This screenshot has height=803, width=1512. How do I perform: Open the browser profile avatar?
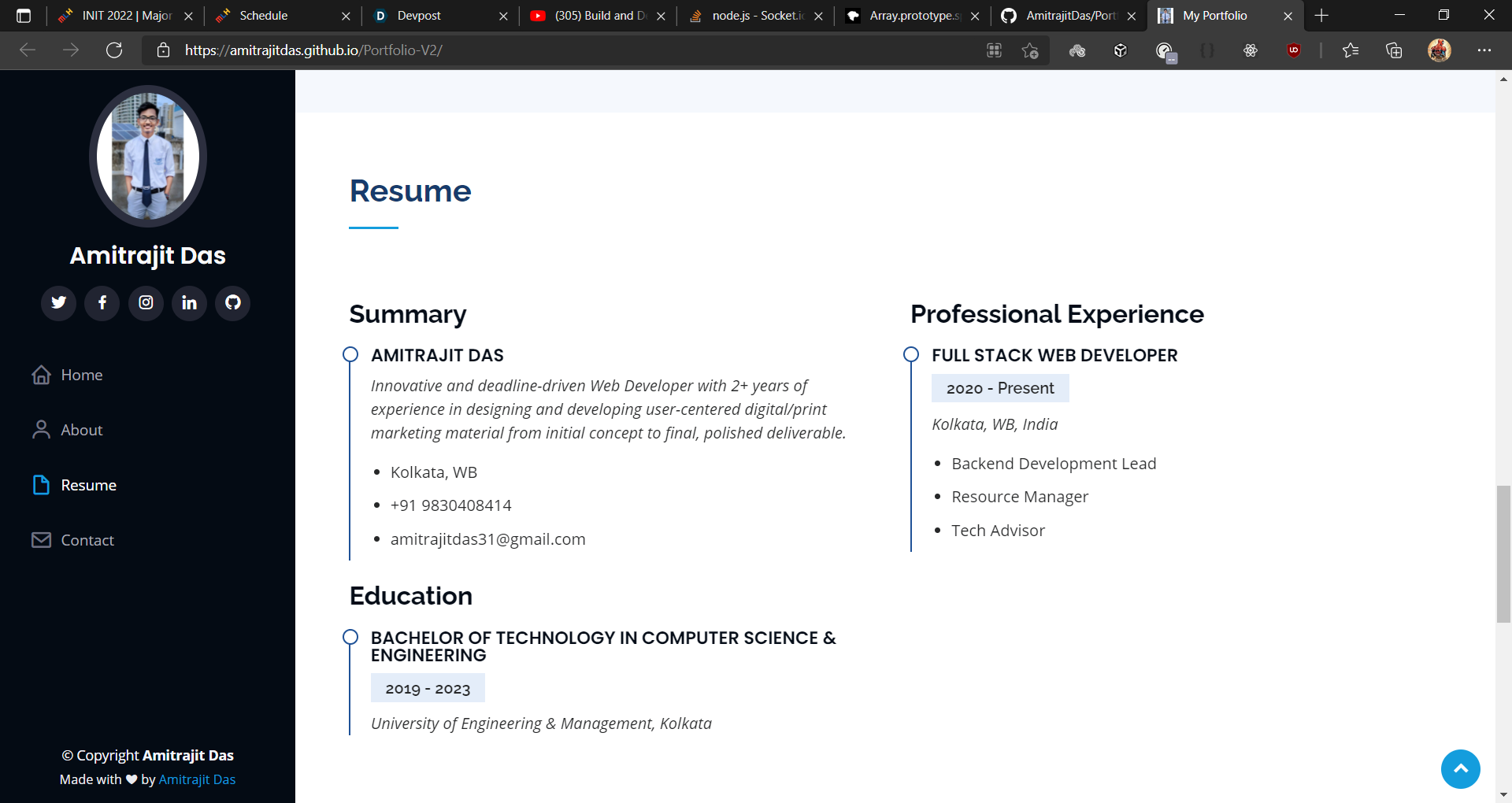click(x=1440, y=50)
